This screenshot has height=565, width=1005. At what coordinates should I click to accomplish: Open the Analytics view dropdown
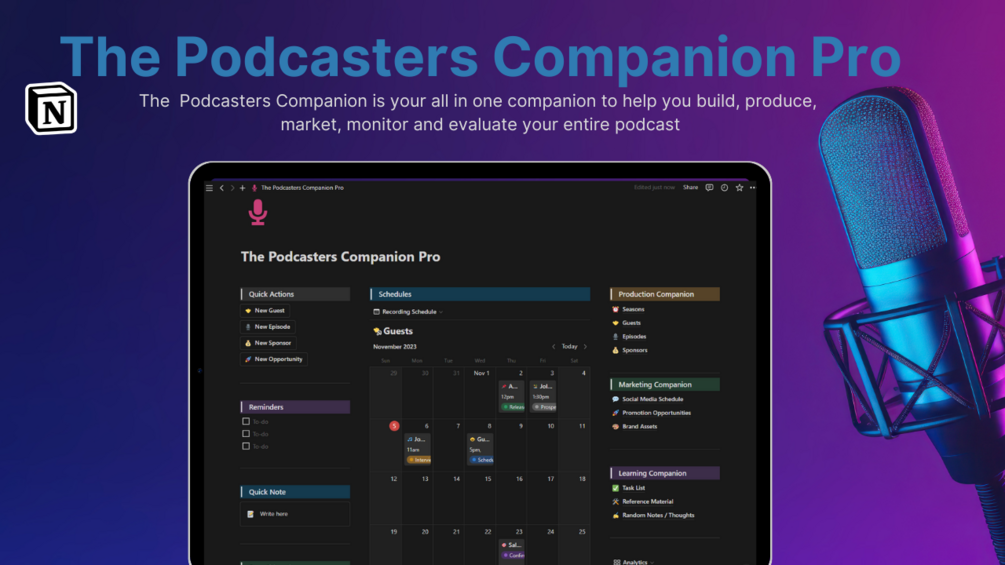(x=633, y=562)
